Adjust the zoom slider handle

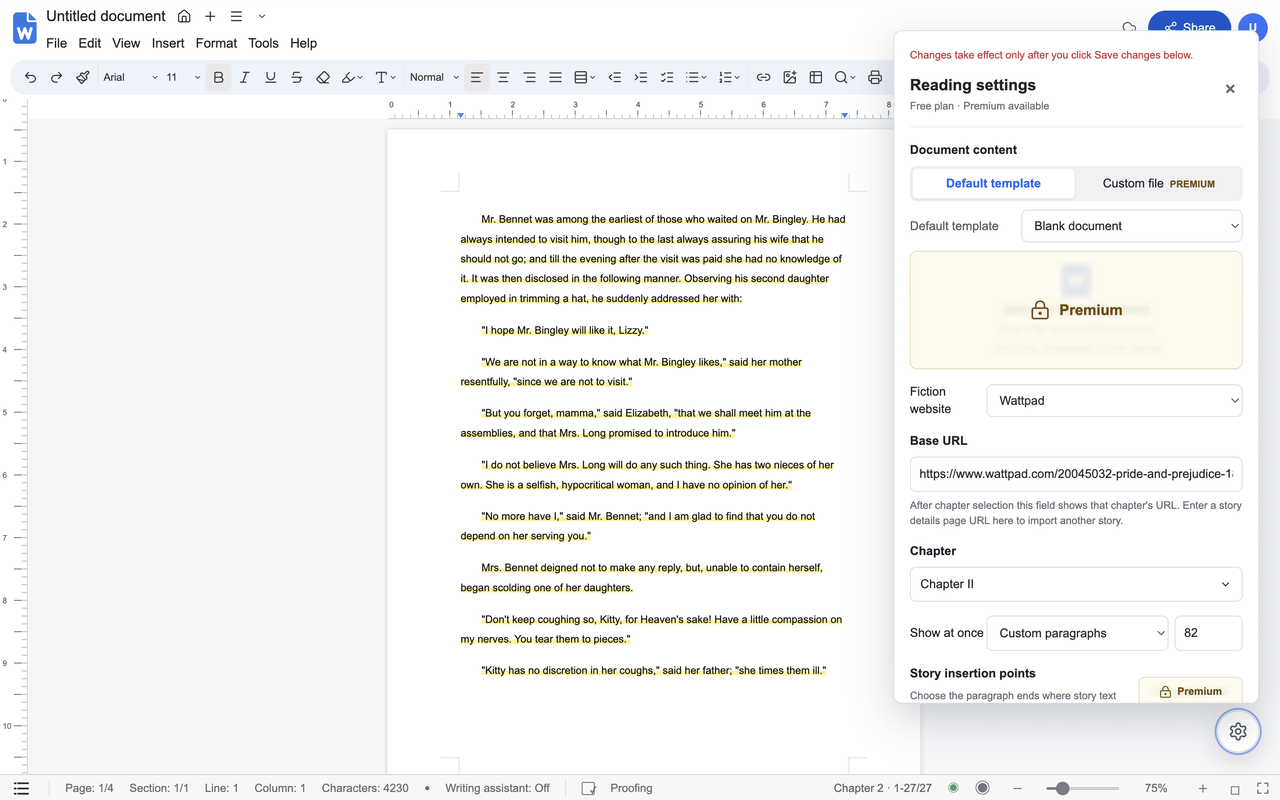[x=1062, y=788]
